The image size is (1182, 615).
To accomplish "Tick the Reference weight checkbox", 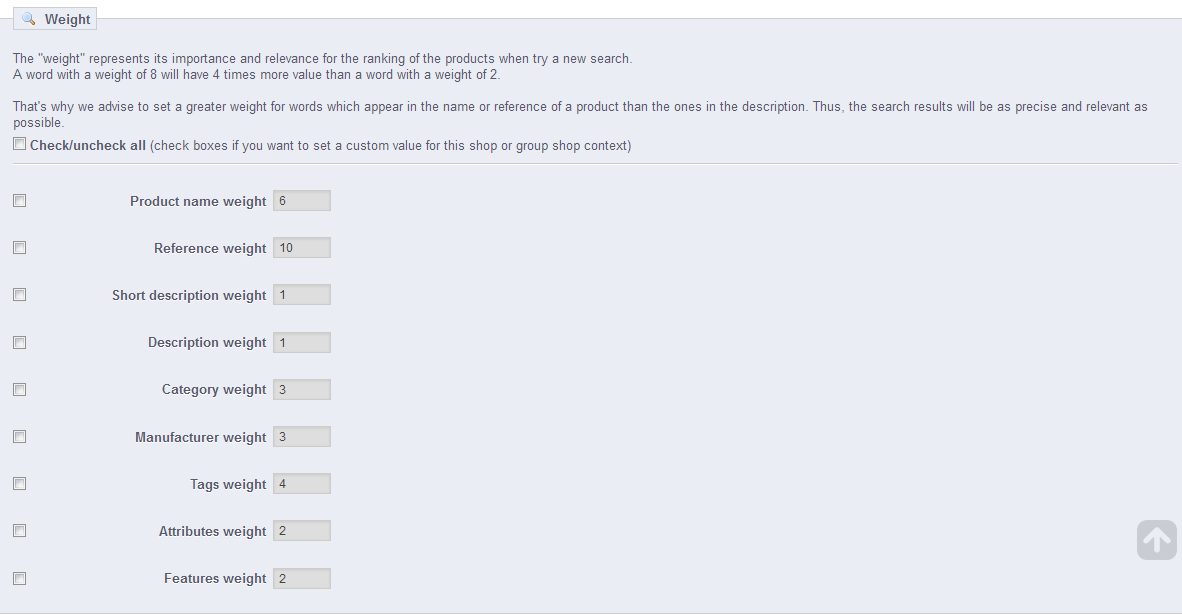I will click(20, 248).
